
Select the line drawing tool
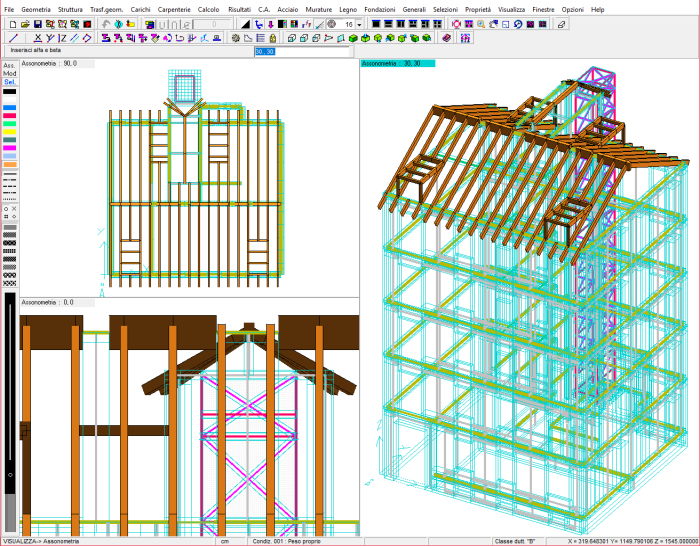(12, 38)
